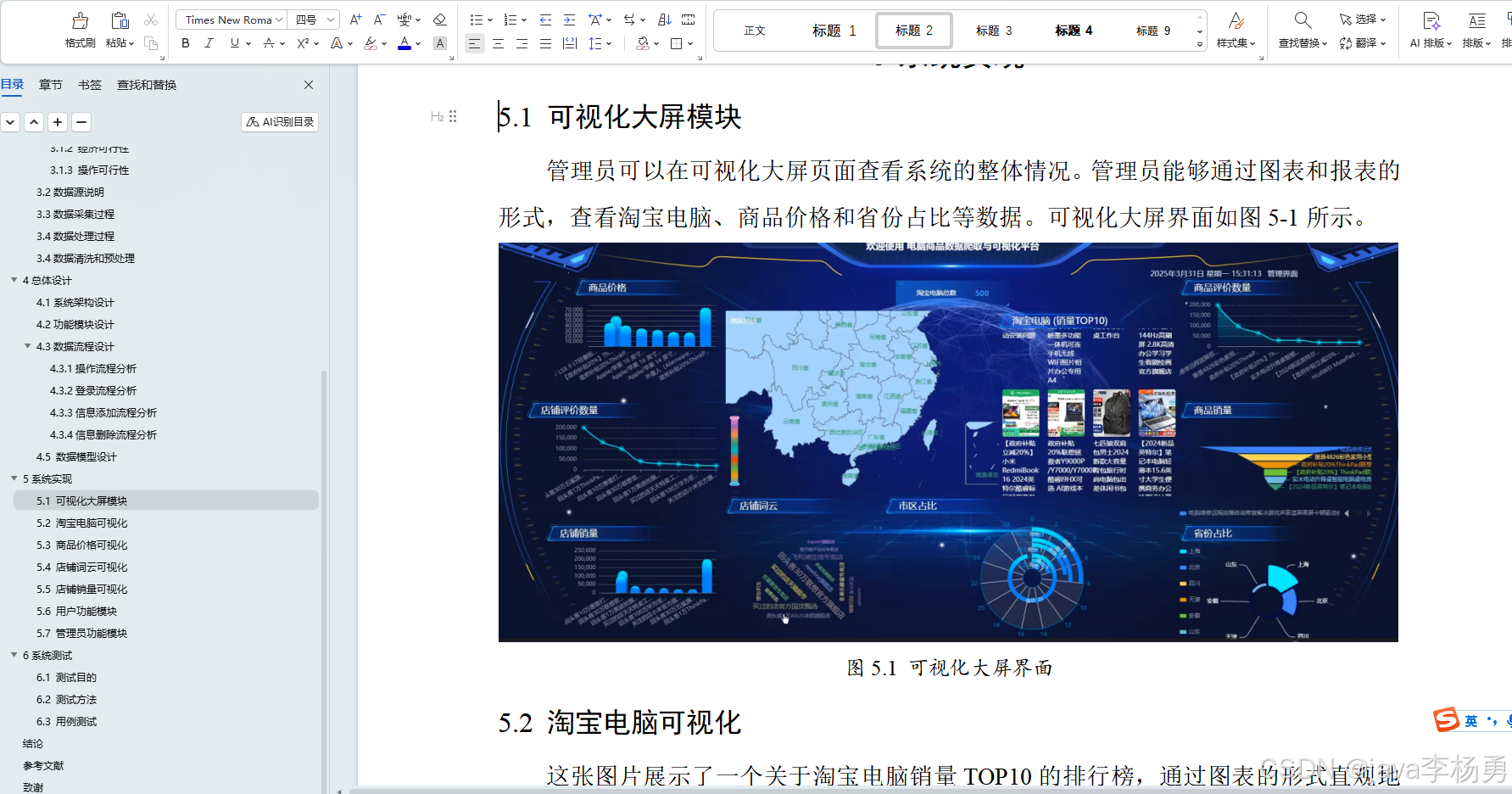1512x794 pixels.
Task: Toggle Bold formatting
Action: (x=186, y=43)
